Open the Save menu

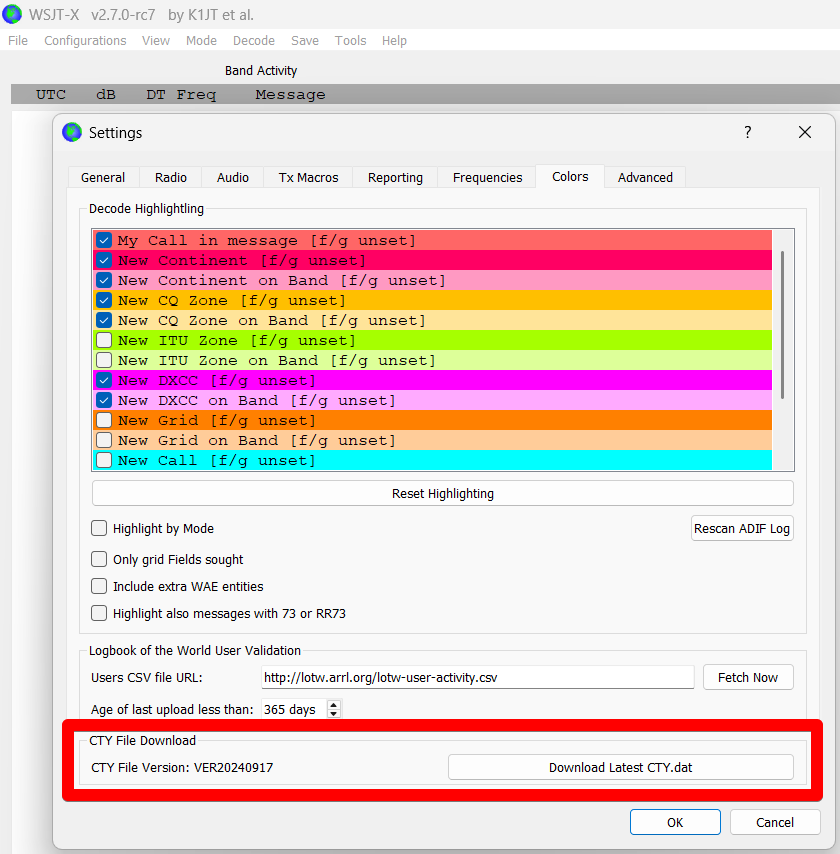pyautogui.click(x=305, y=41)
